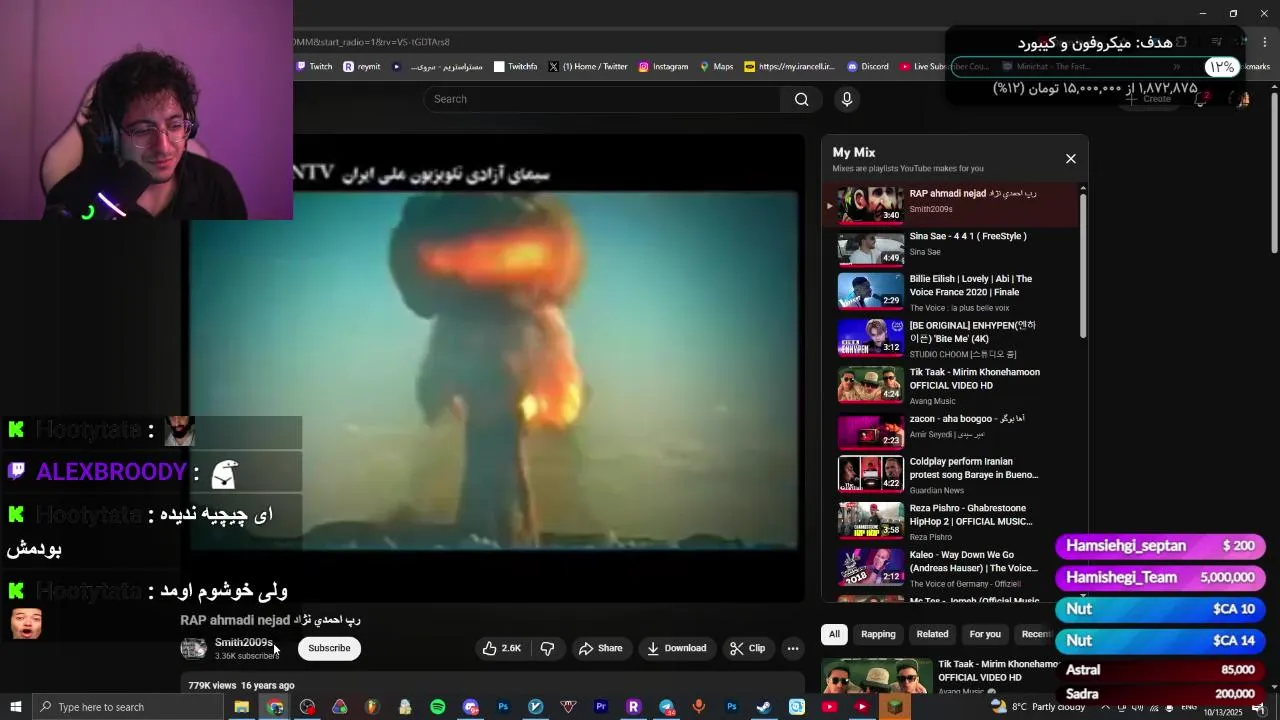Screen dimensions: 1280x720
Task: Click the YouTube search input field
Action: click(x=602, y=99)
